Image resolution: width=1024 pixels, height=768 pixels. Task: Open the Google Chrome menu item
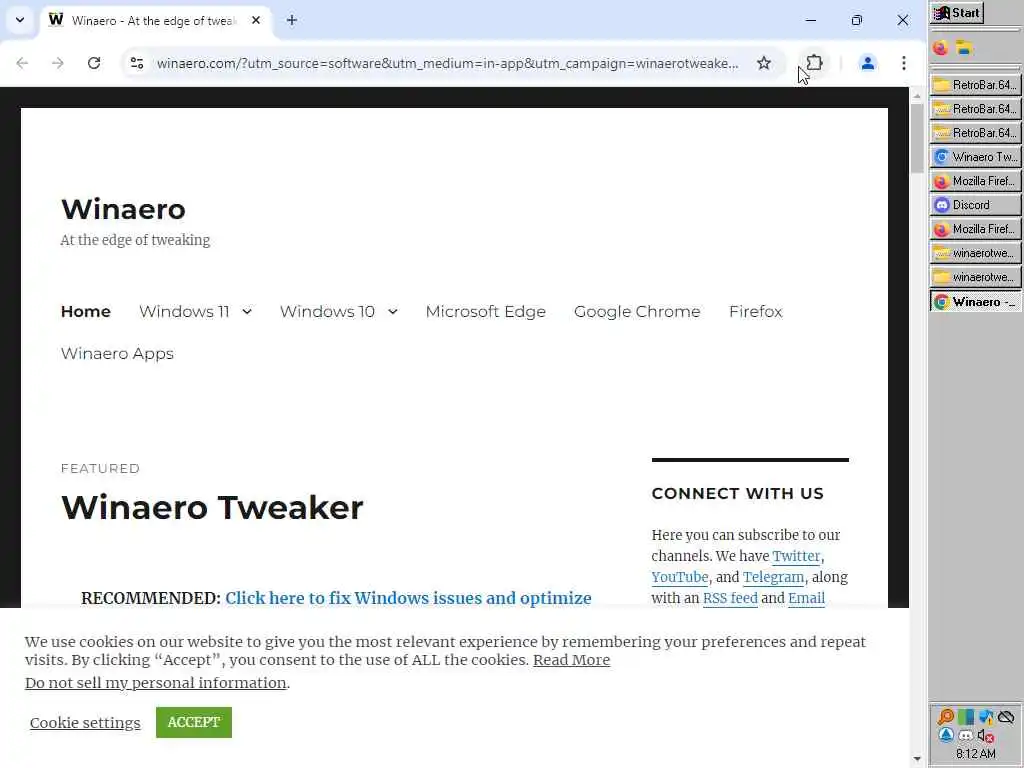click(637, 312)
